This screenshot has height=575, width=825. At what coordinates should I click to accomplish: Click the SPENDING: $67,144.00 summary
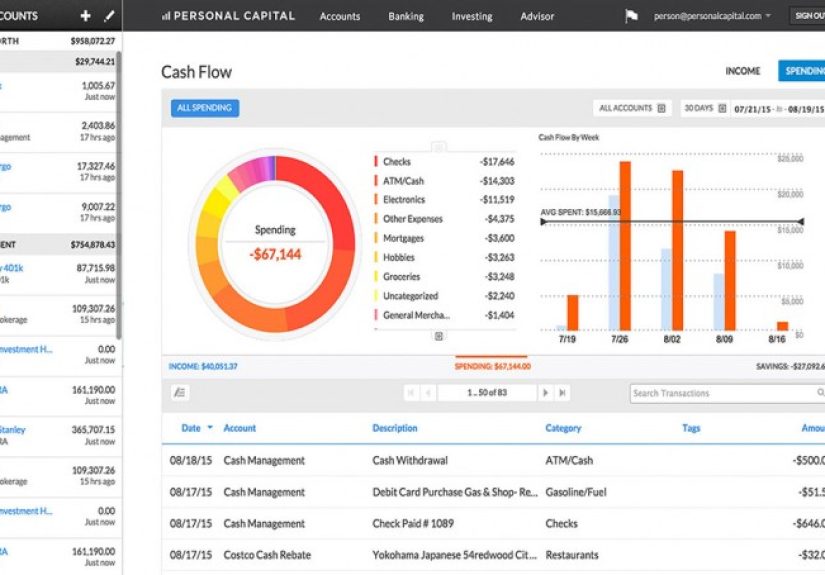[x=492, y=366]
